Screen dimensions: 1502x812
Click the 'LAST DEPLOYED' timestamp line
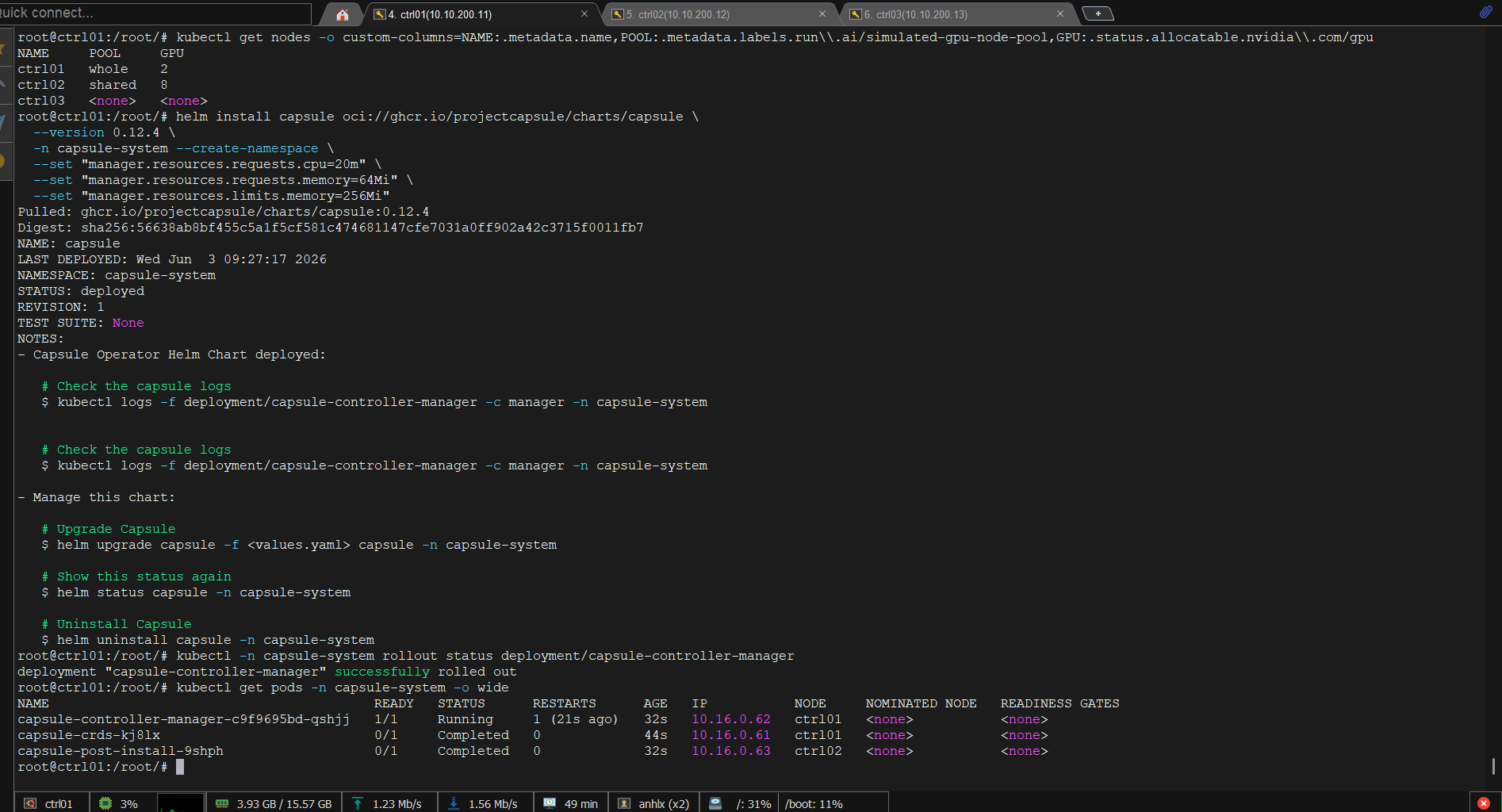pos(172,259)
